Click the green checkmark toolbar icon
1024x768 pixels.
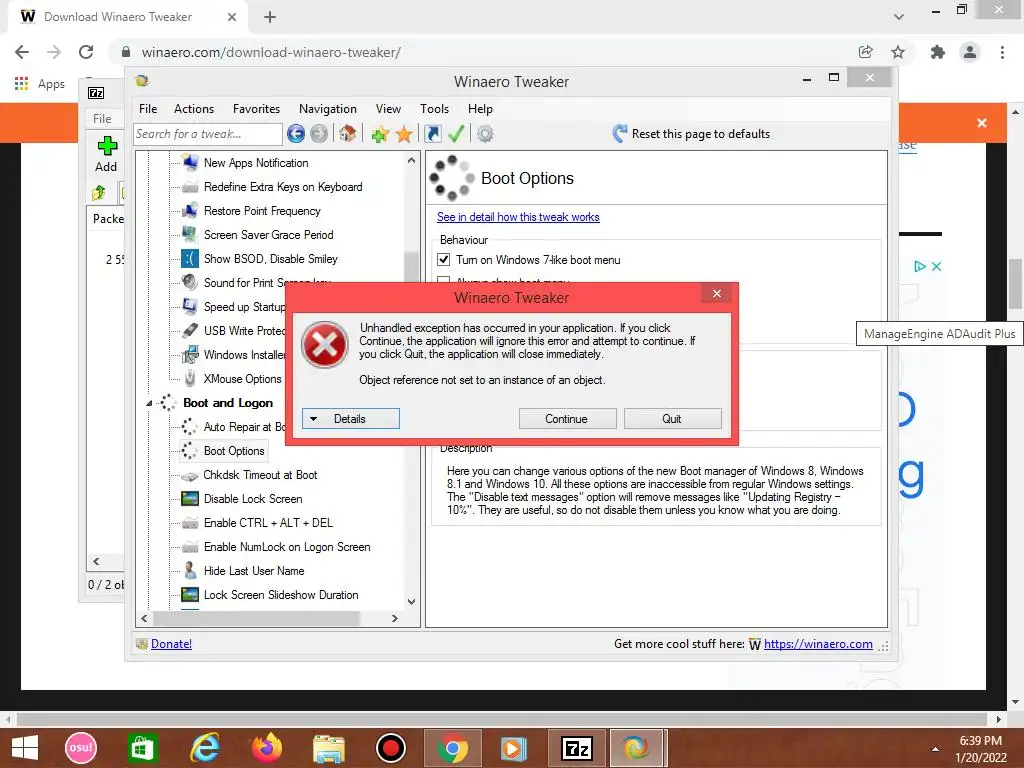coord(456,134)
